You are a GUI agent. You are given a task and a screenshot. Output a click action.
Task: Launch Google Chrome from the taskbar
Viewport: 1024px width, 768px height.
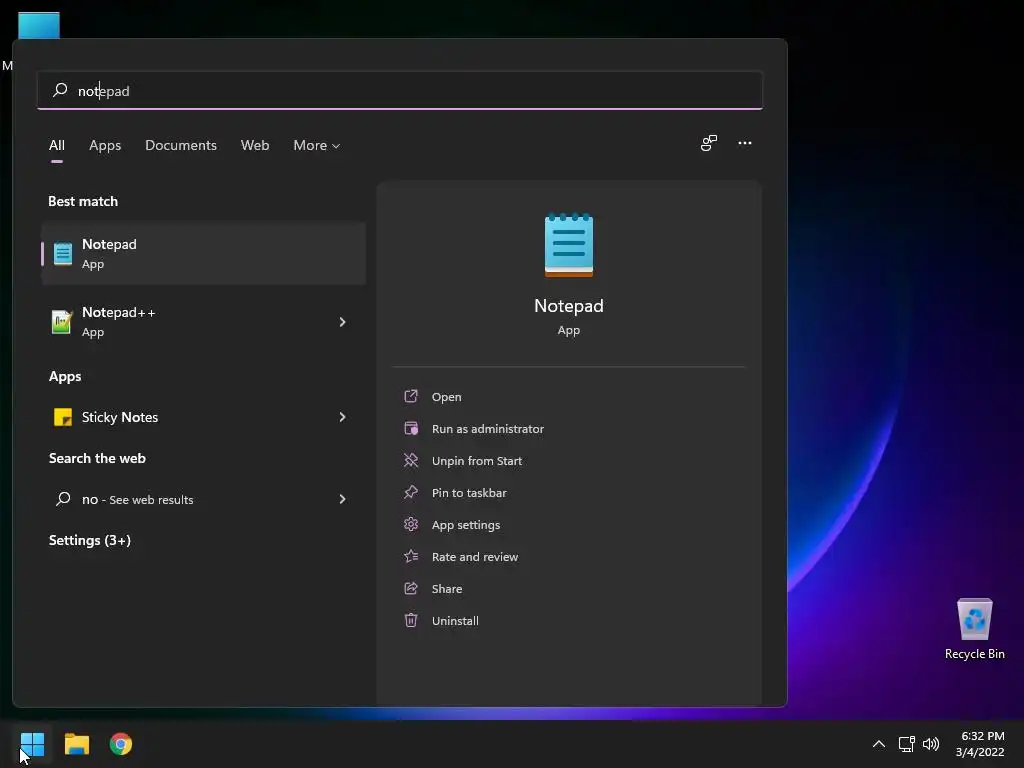point(121,744)
